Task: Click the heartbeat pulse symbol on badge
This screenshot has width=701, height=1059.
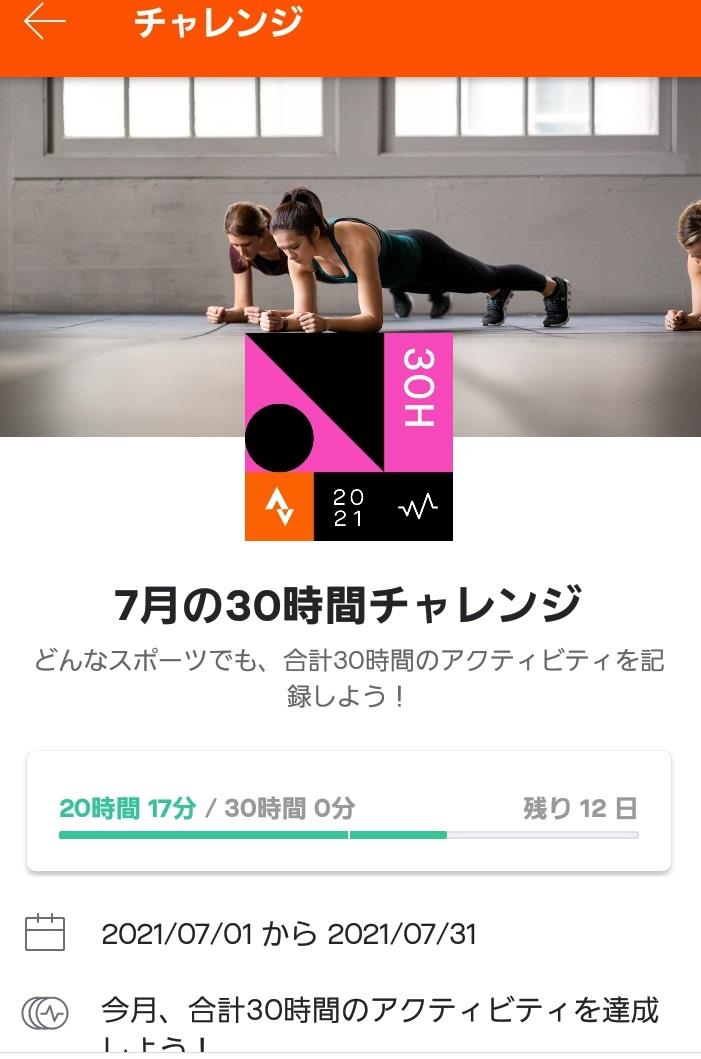Action: point(417,507)
